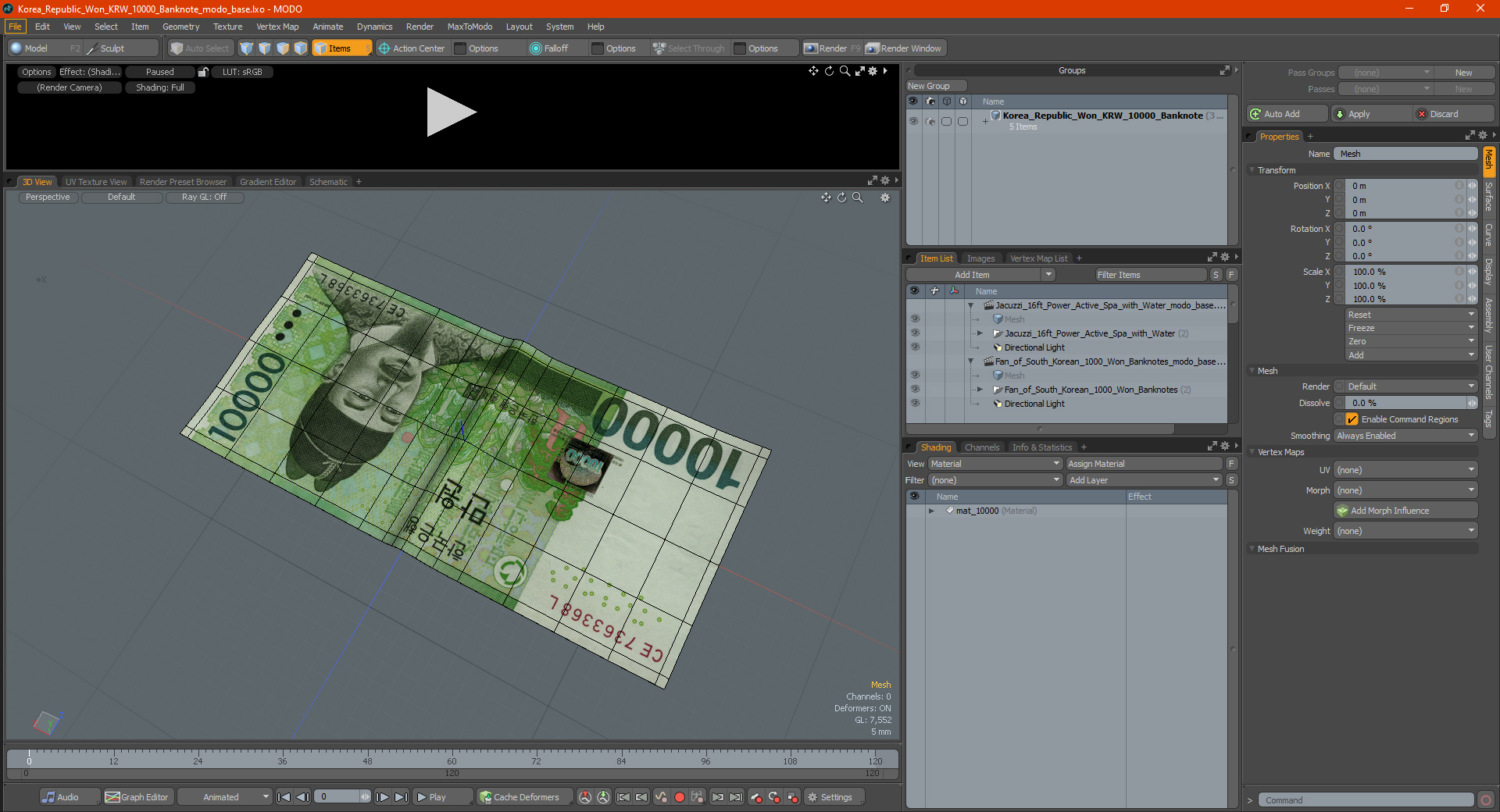Open the Geometry menu

tap(180, 27)
